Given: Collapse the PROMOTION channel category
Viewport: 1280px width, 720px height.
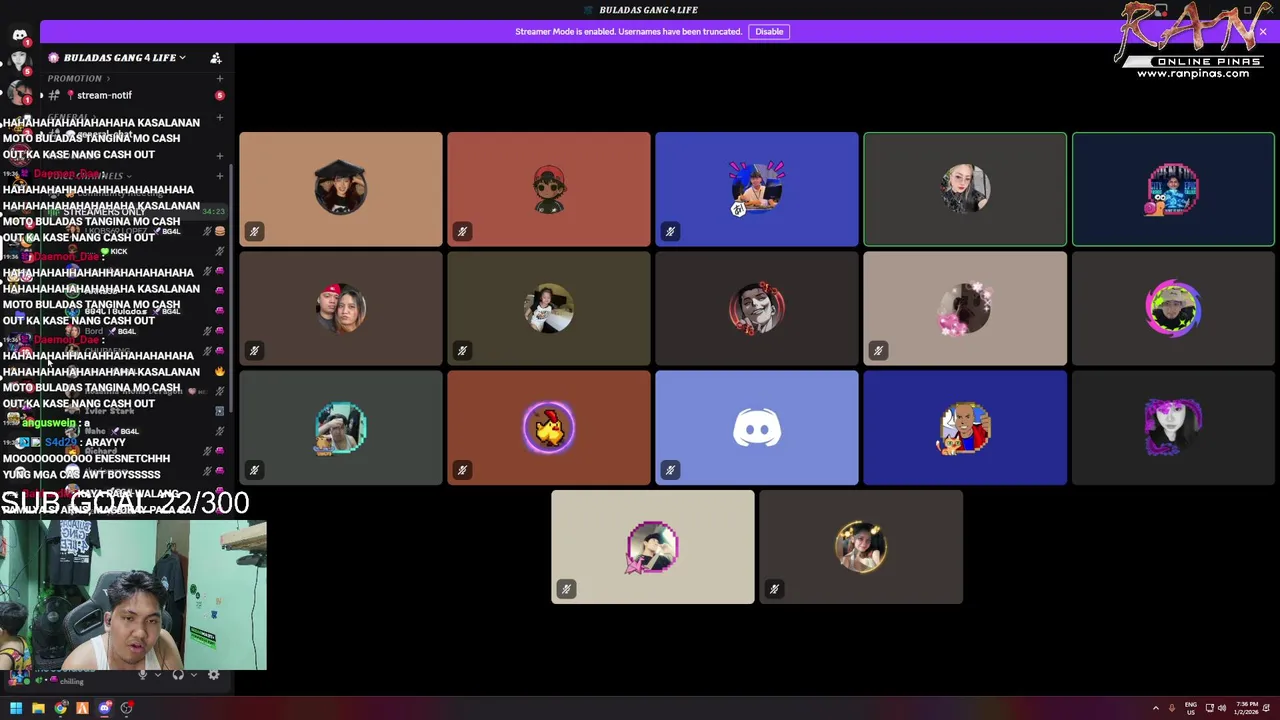Looking at the screenshot, I should (78, 78).
